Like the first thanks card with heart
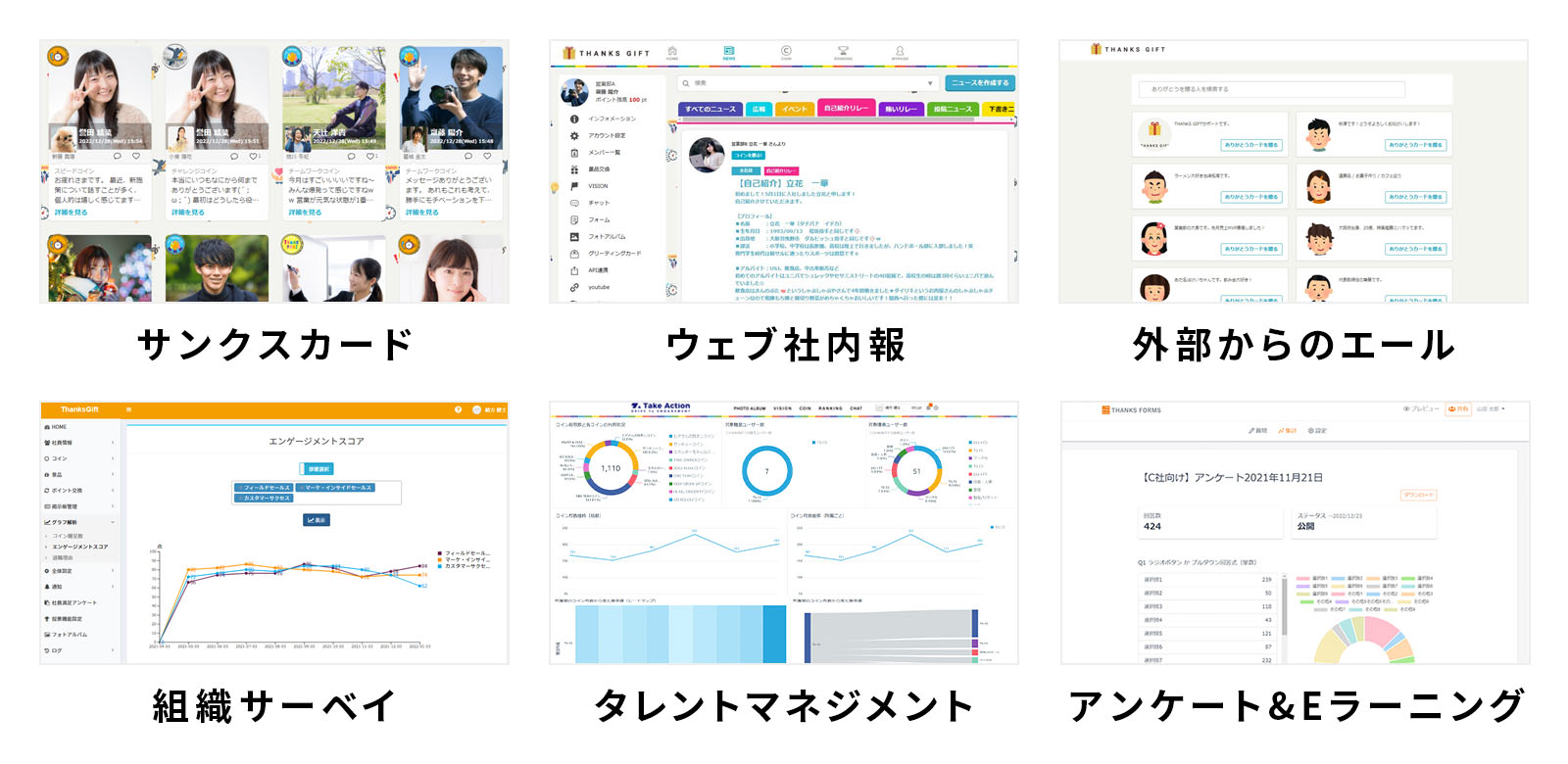 (x=136, y=156)
